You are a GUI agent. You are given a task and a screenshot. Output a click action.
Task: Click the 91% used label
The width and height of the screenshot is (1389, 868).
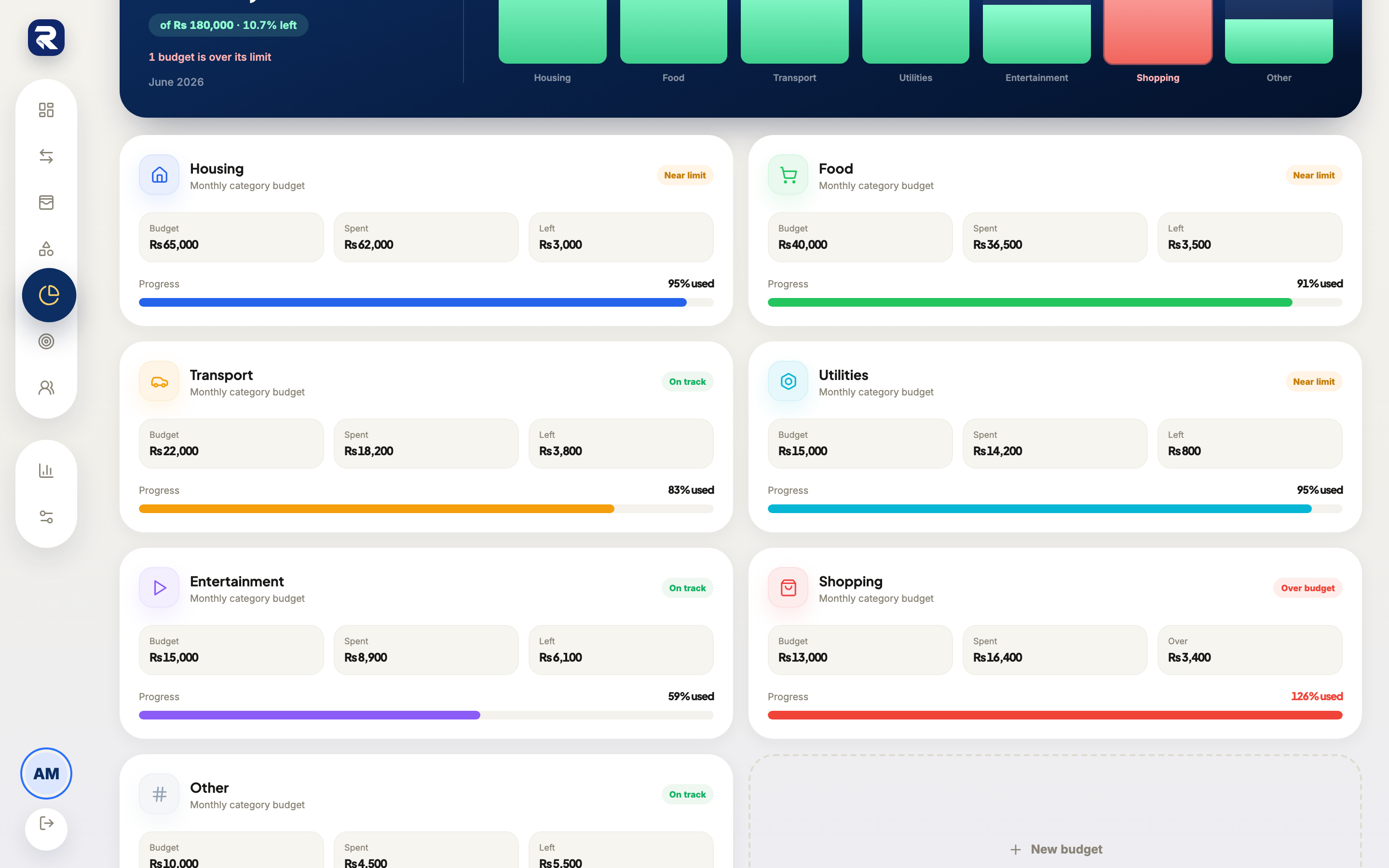[x=1320, y=284]
